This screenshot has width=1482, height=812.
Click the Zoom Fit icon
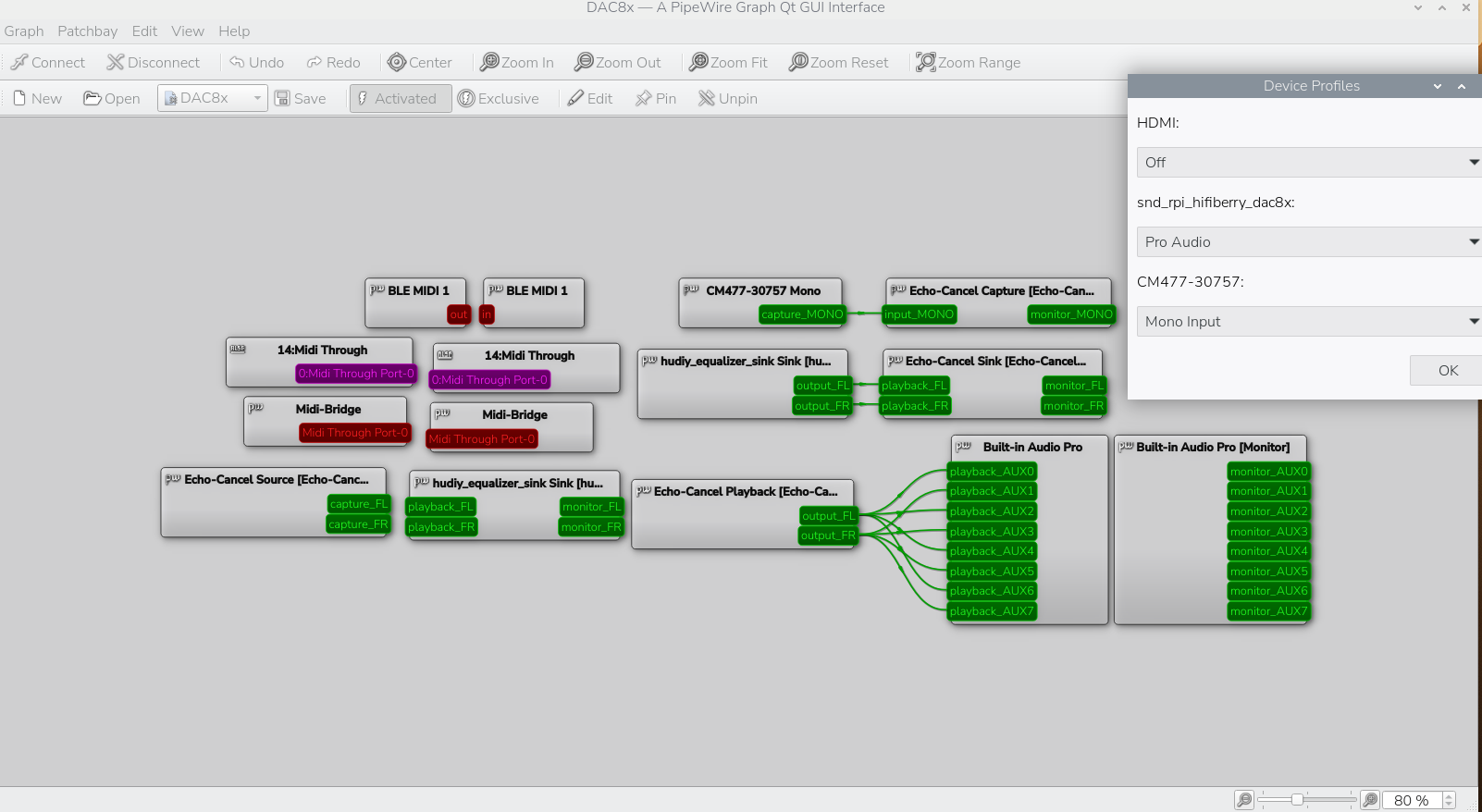click(698, 63)
